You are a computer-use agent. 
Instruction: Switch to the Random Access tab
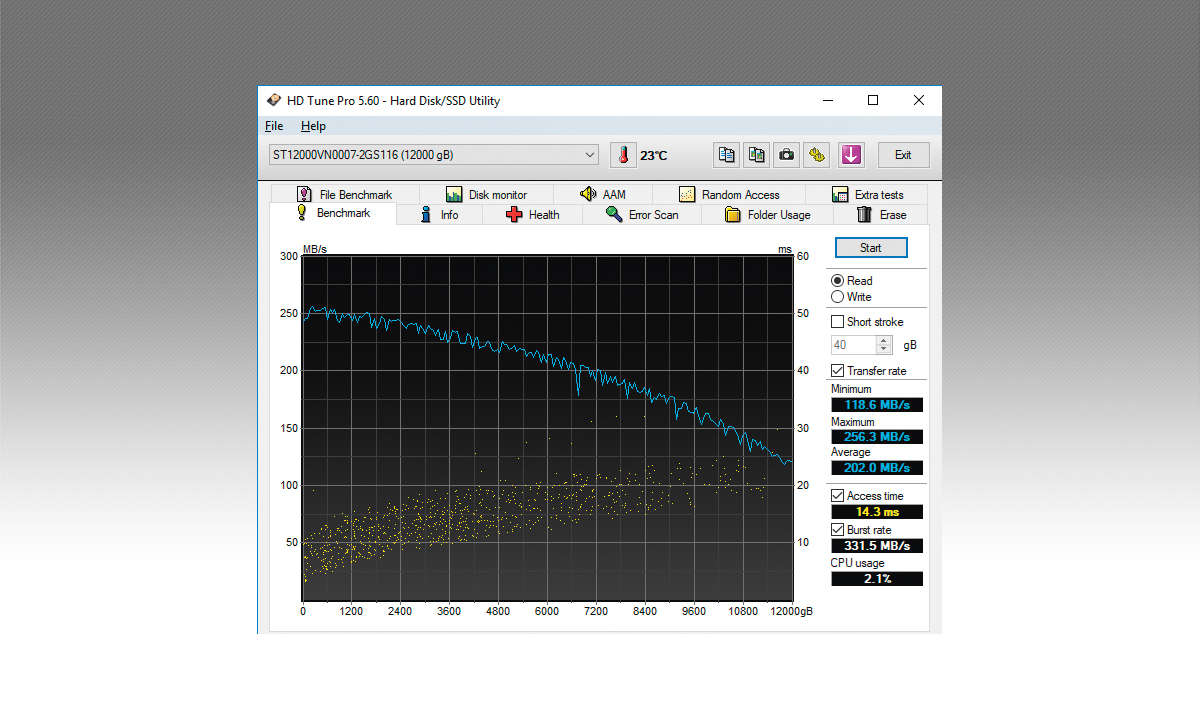click(729, 194)
